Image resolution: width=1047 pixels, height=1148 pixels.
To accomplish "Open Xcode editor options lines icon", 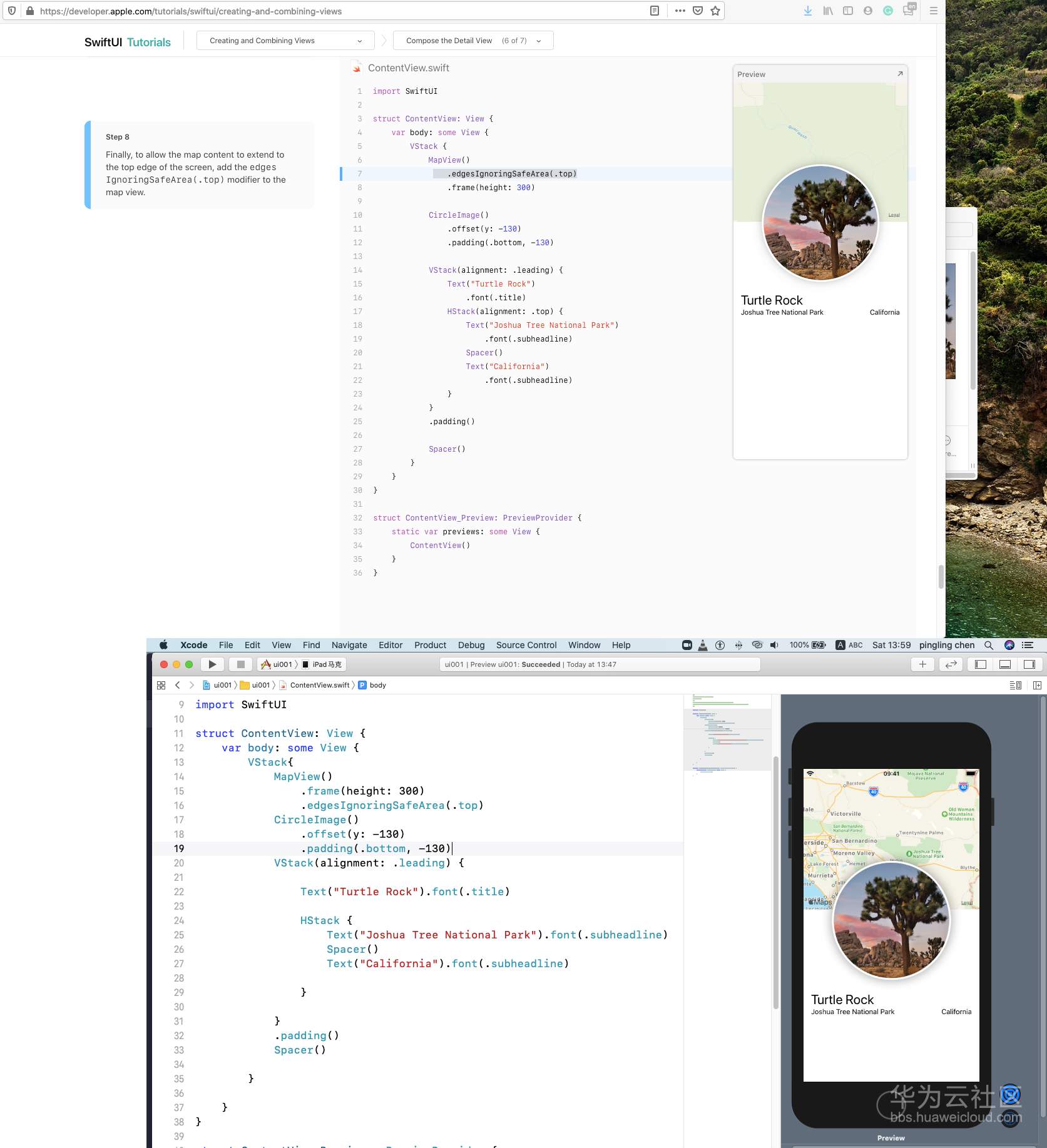I will [x=1016, y=685].
